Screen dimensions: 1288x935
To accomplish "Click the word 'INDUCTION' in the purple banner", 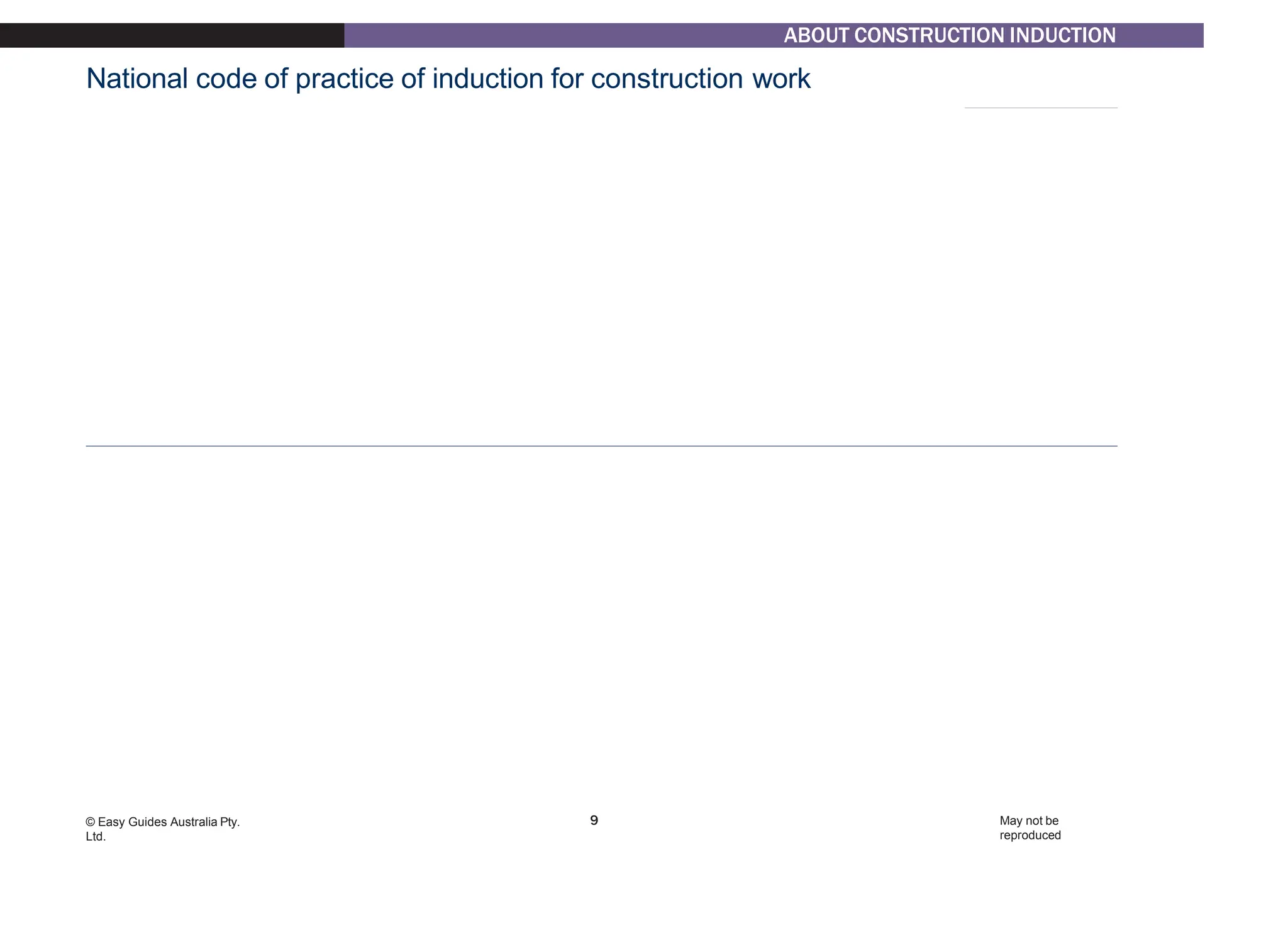I will tap(1062, 35).
